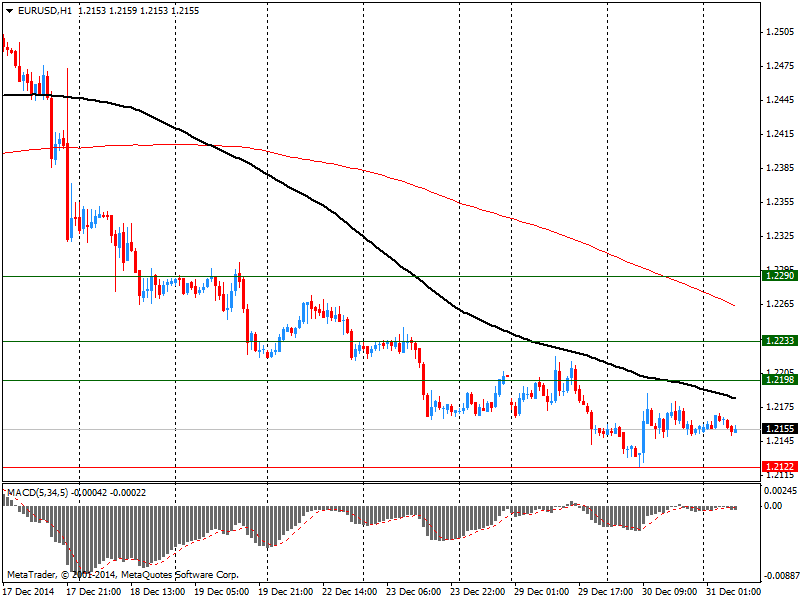Click the MACD values -0.00042 -0.00022
This screenshot has width=800, height=600.
(109, 493)
